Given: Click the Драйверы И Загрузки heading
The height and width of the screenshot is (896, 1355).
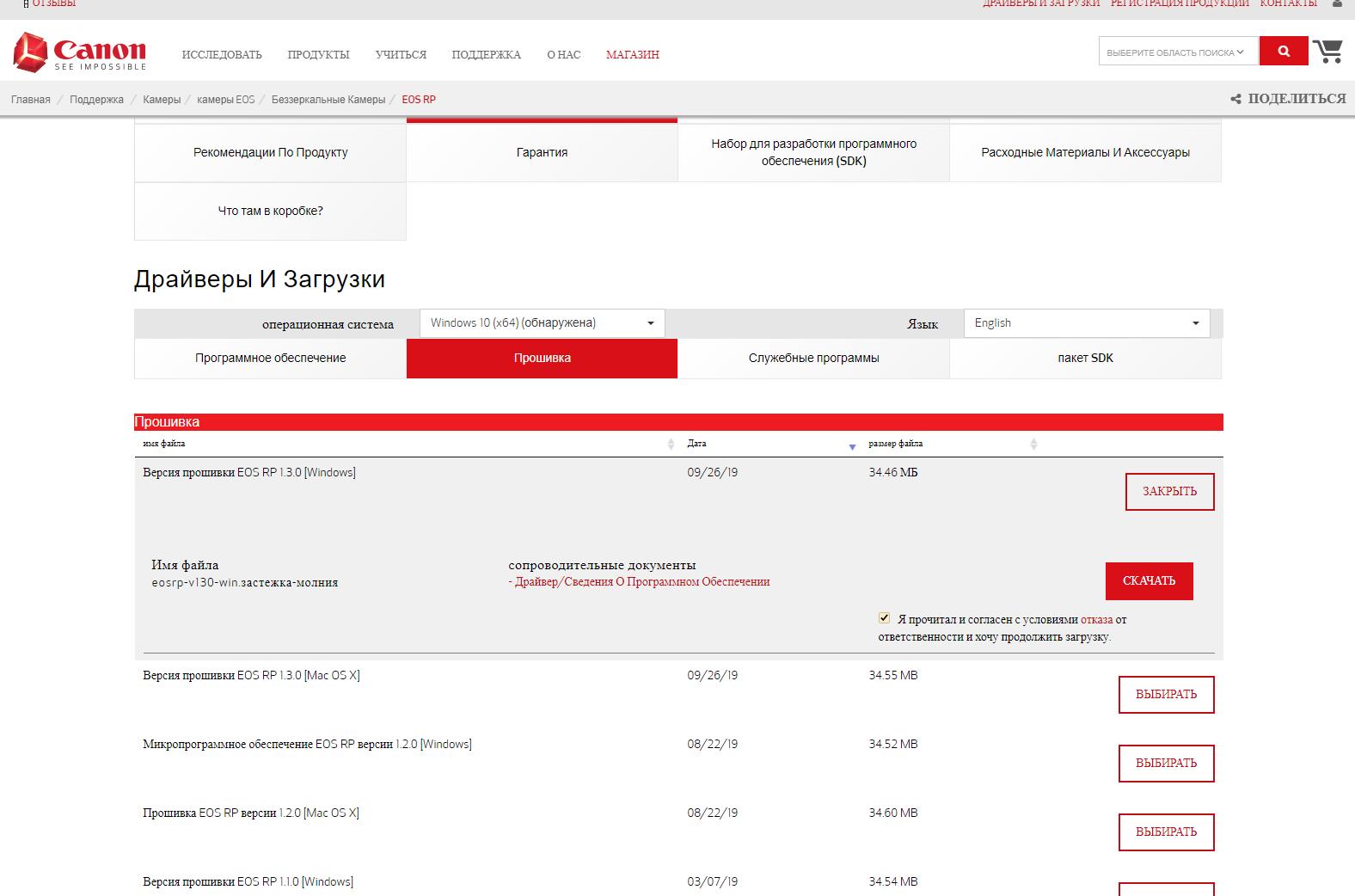Looking at the screenshot, I should tap(260, 279).
